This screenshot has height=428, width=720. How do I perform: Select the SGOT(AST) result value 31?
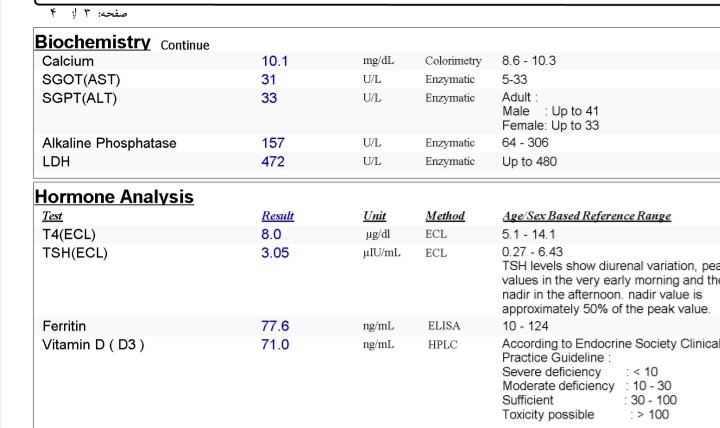[x=269, y=79]
